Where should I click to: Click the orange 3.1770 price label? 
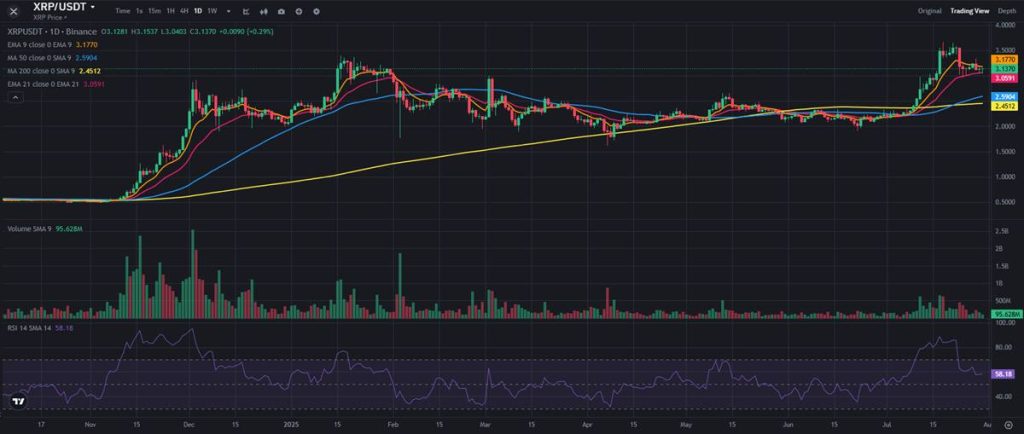pos(1002,59)
